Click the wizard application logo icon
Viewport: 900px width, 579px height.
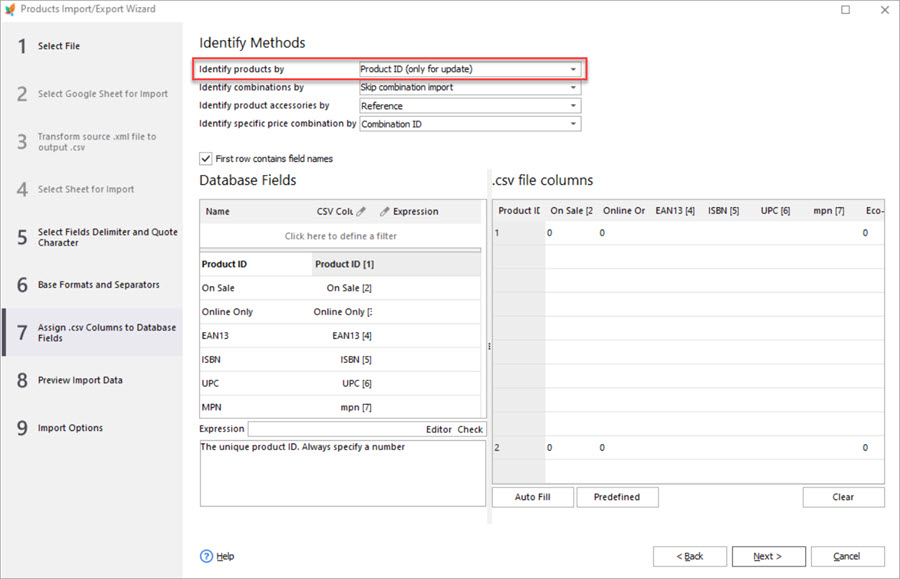pyautogui.click(x=10, y=9)
